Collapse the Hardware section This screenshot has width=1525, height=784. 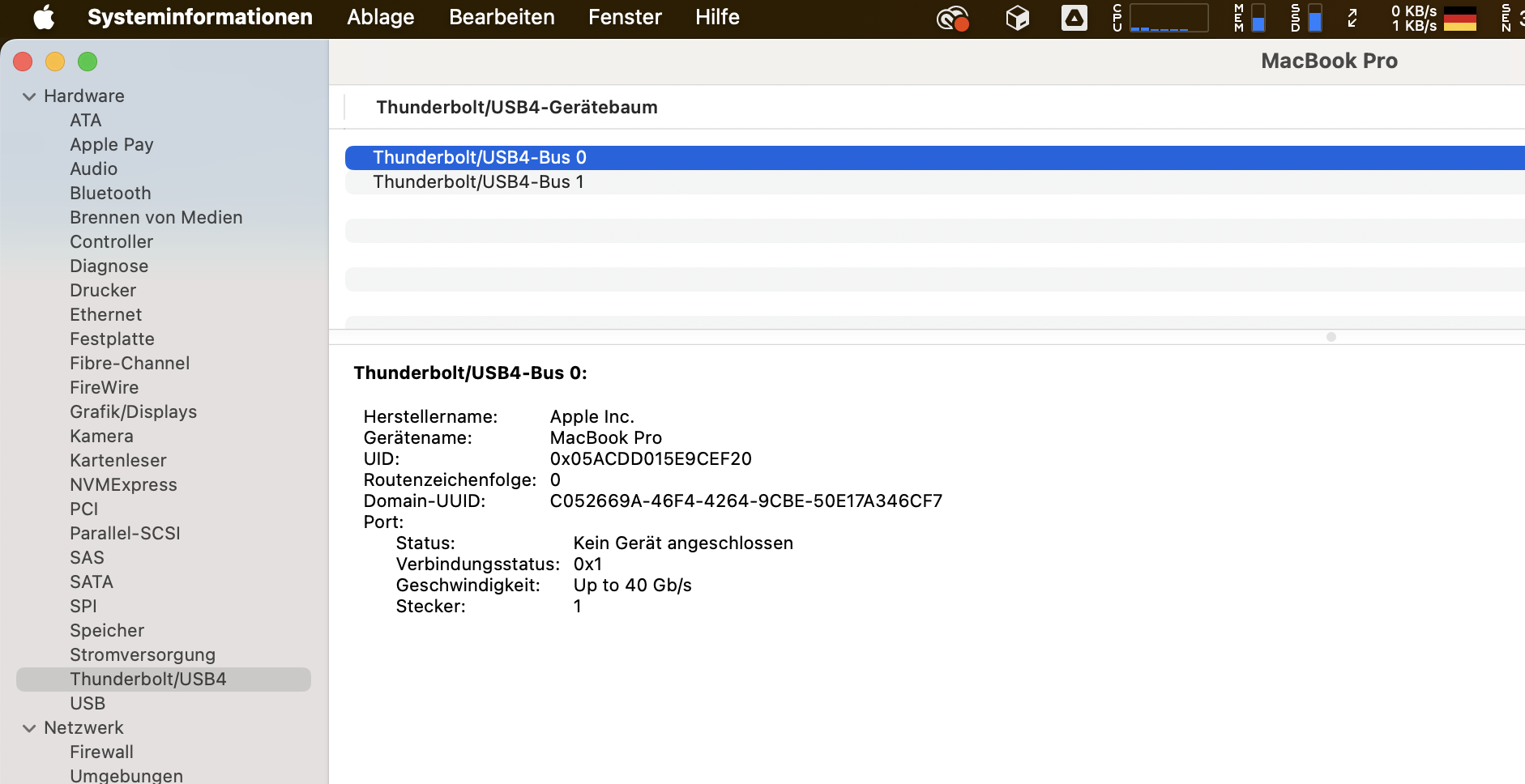point(29,96)
